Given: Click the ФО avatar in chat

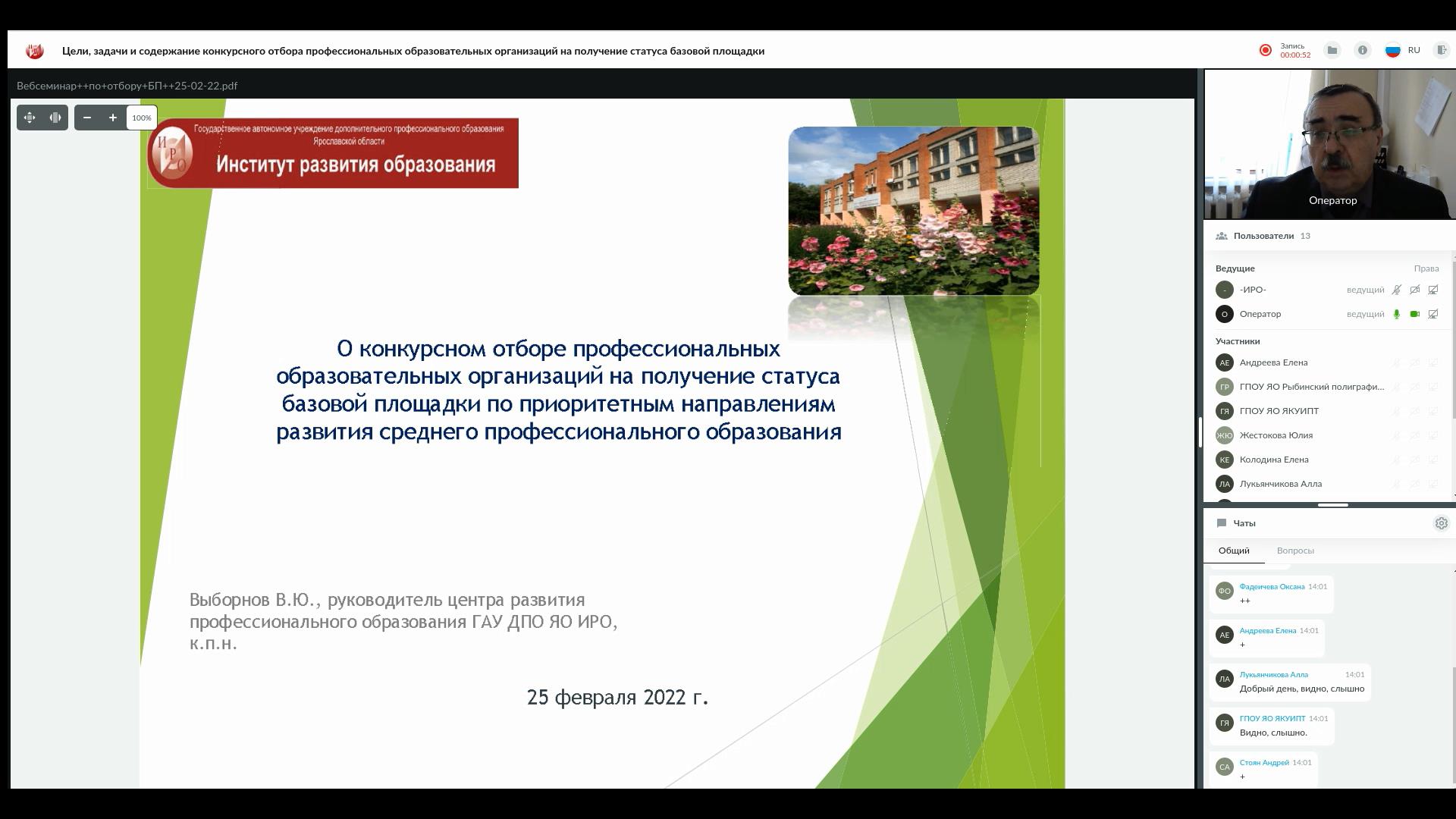Looking at the screenshot, I should (1224, 591).
